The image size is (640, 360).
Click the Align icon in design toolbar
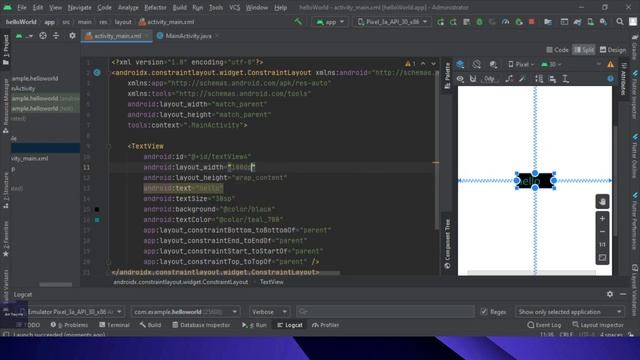pos(552,79)
